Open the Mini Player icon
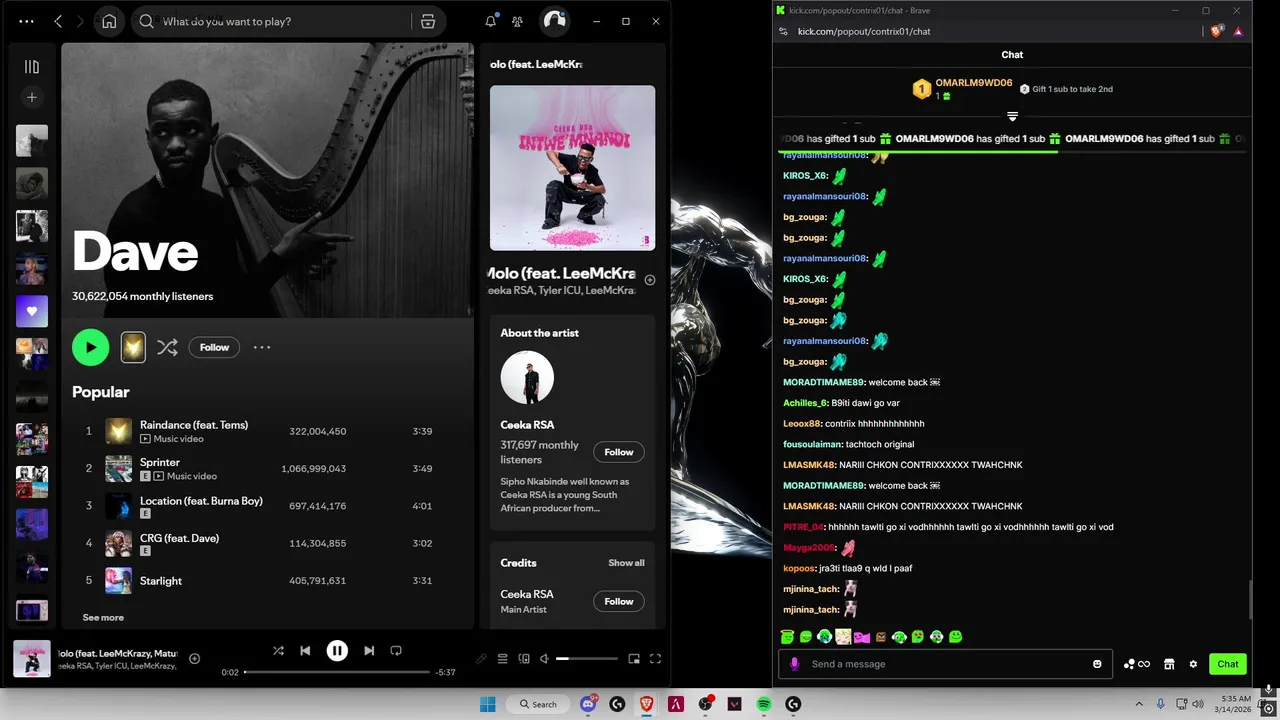1280x720 pixels. click(x=634, y=659)
